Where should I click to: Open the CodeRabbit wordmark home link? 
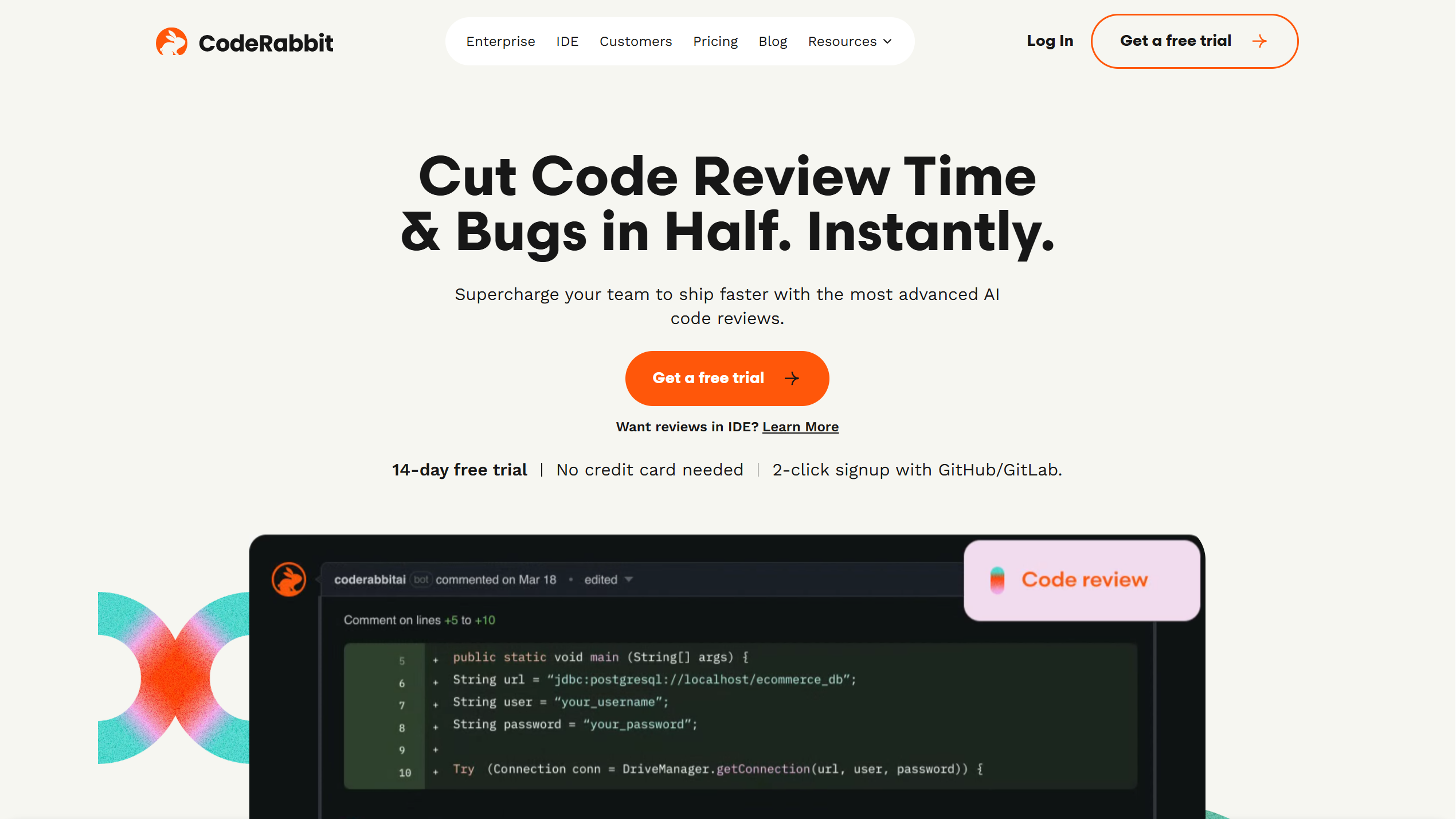point(265,42)
